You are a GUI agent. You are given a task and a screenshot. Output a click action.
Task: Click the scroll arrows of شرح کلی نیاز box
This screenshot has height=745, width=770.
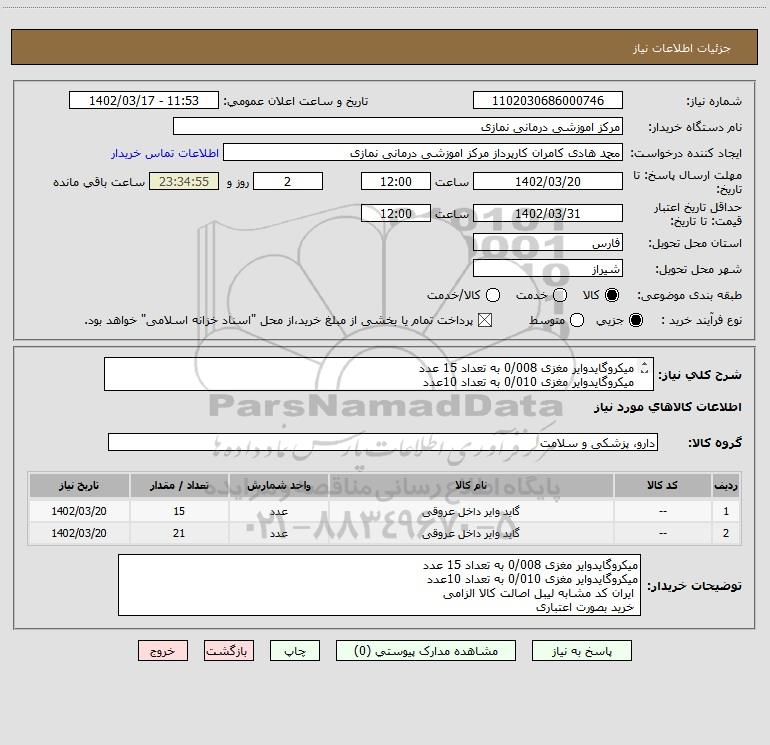[x=645, y=367]
